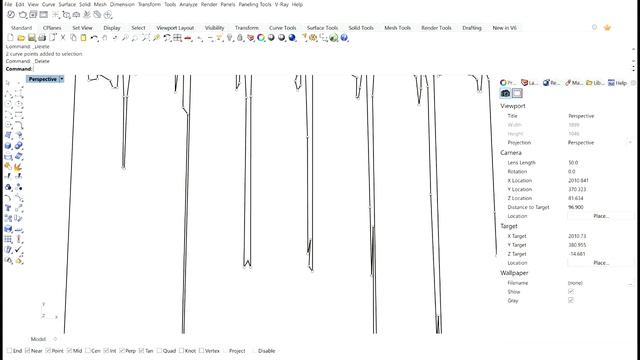Image resolution: width=640 pixels, height=360 pixels.
Task: Open the V-Ray menu
Action: (x=282, y=4)
